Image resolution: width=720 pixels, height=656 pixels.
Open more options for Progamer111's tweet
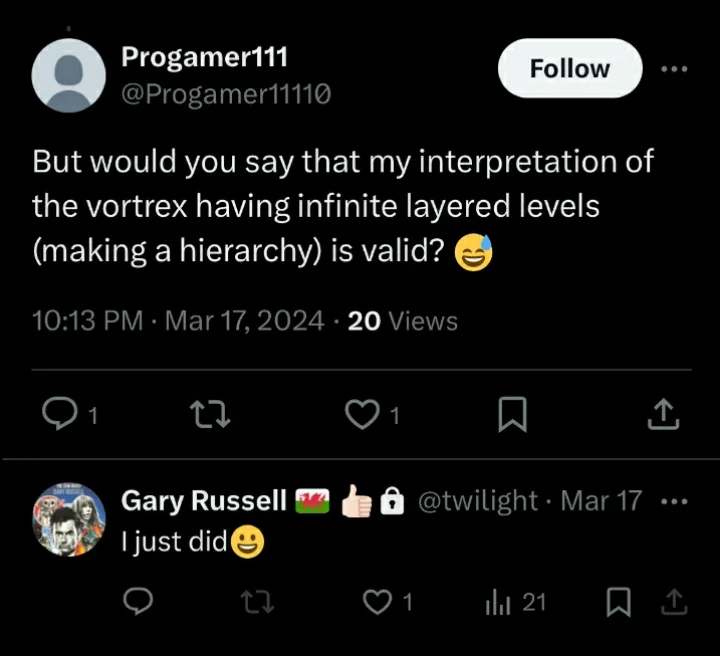(674, 69)
